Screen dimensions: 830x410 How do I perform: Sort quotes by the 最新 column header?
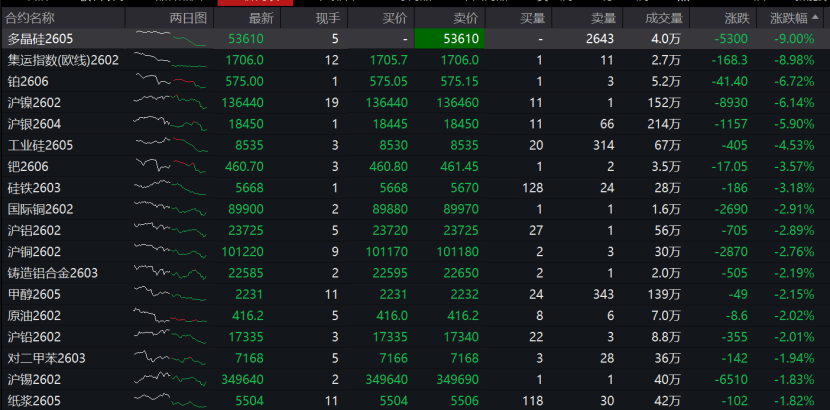pyautogui.click(x=260, y=18)
